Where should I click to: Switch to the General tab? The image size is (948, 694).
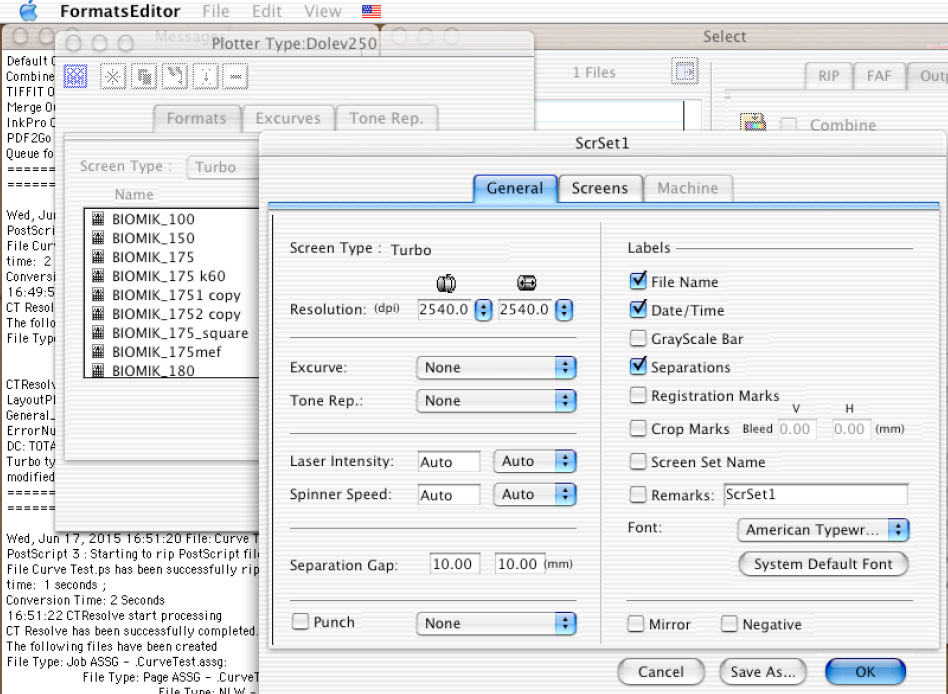[x=515, y=188]
